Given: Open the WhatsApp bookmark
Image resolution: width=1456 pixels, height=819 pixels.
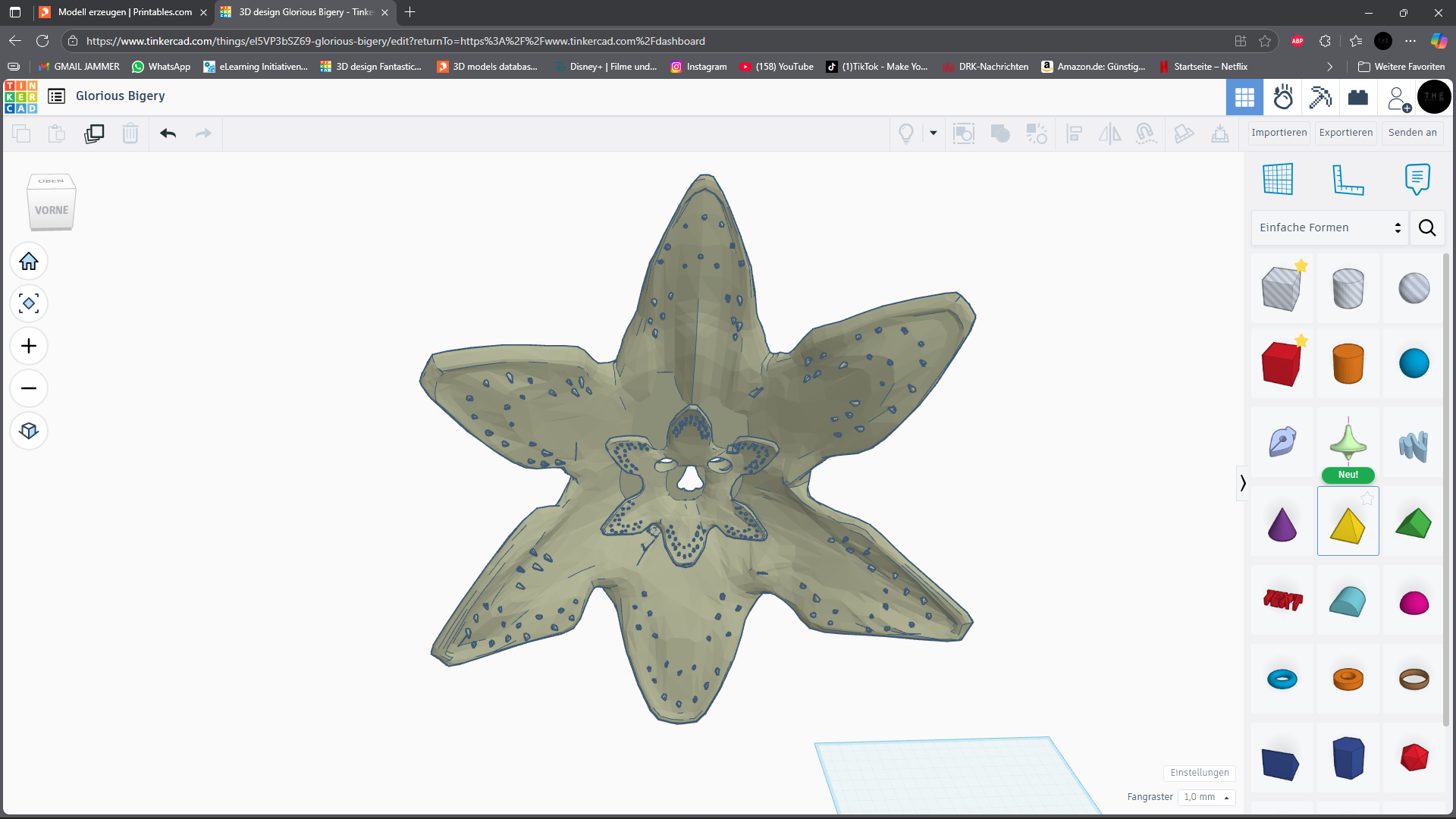Looking at the screenshot, I should (161, 67).
